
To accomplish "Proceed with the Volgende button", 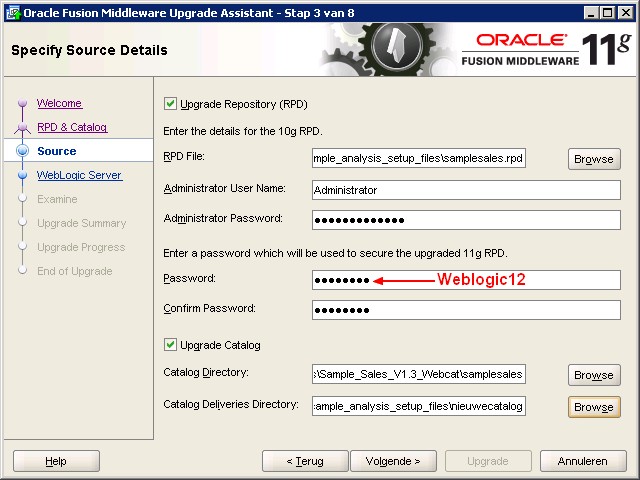I will click(x=393, y=461).
